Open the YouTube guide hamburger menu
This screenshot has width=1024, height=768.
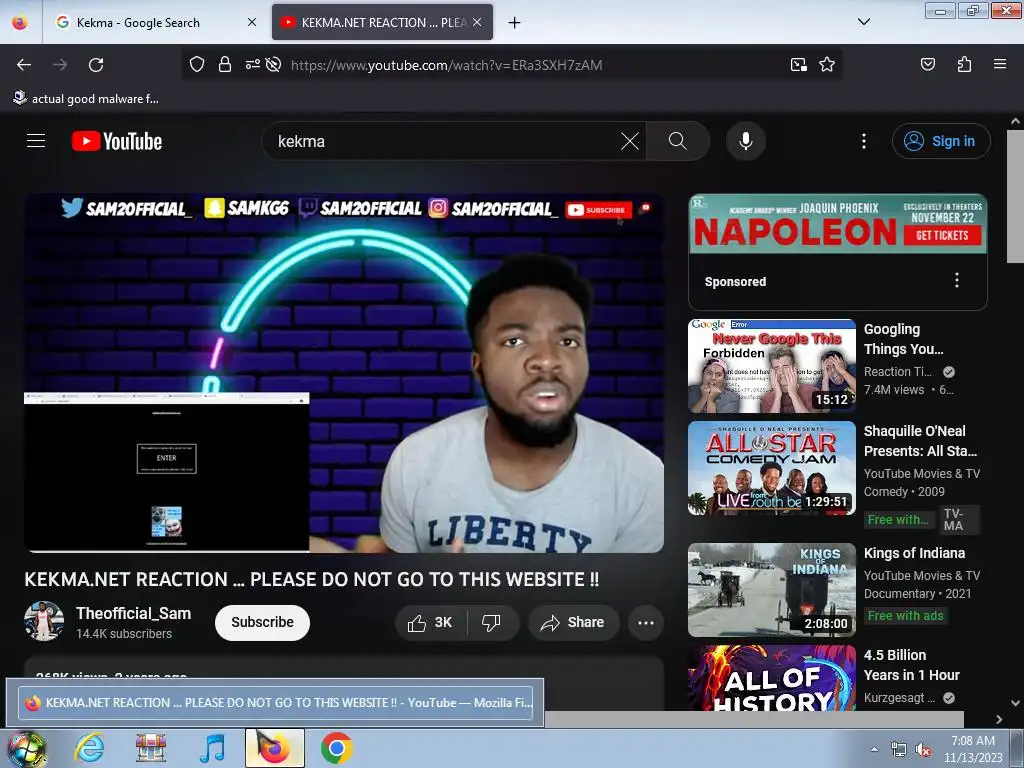tap(36, 141)
